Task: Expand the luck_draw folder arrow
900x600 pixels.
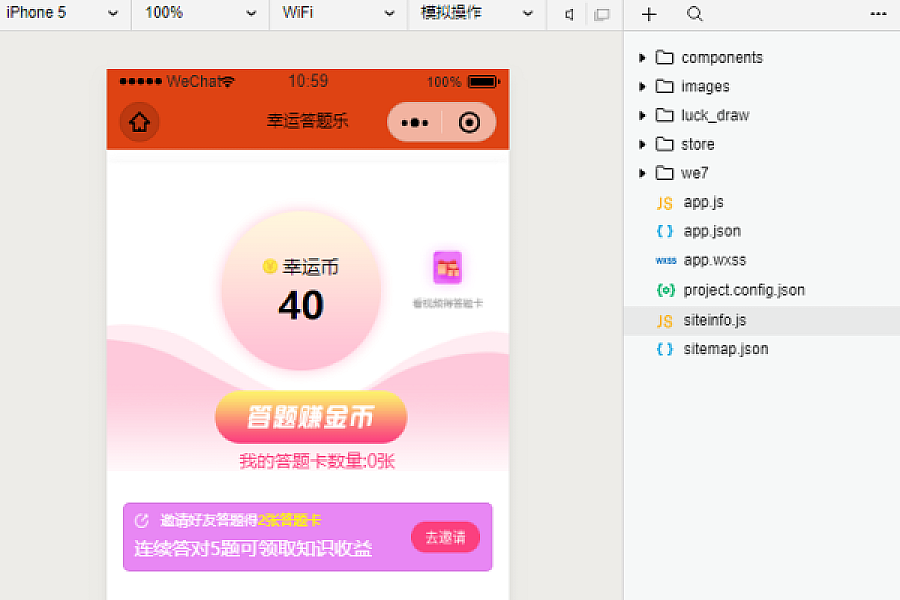Action: point(642,115)
